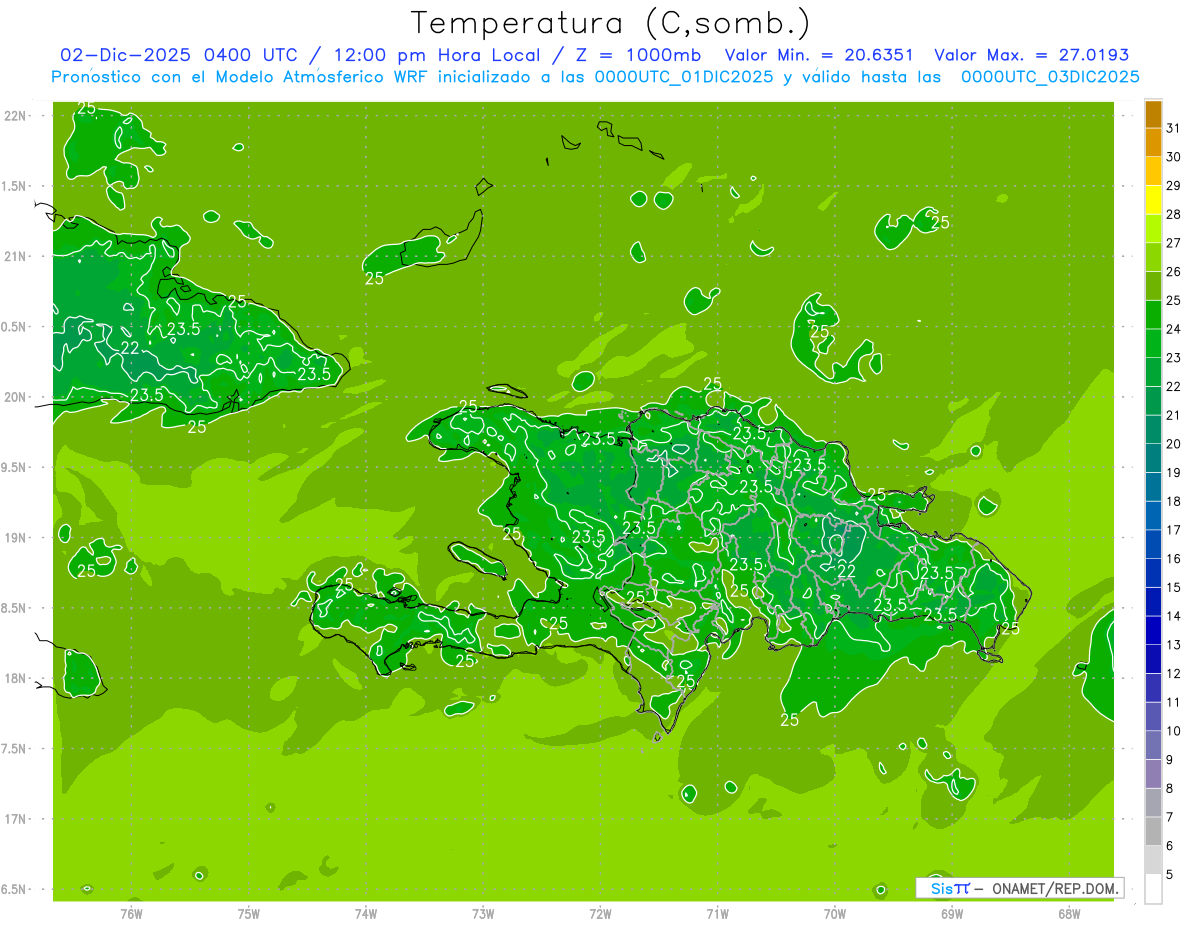Click the '73W' longitude axis label
Image resolution: width=1200 pixels, height=927 pixels.
pos(483,913)
